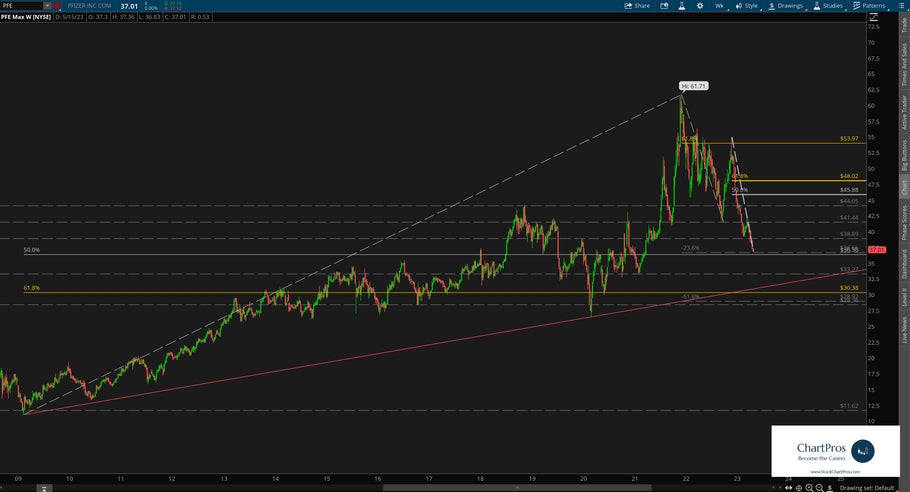Click the $53.97 Fibonacci level label
910x492 pixels.
click(x=849, y=139)
